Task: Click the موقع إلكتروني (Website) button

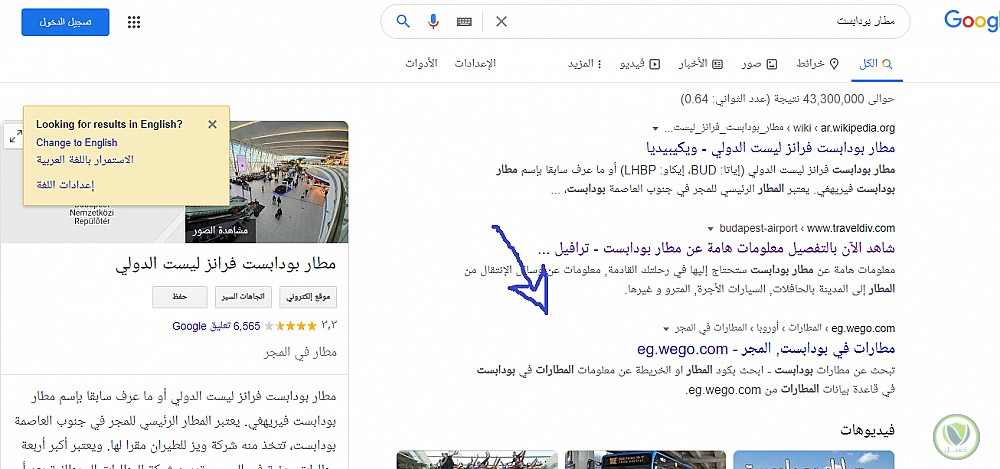Action: tap(309, 297)
